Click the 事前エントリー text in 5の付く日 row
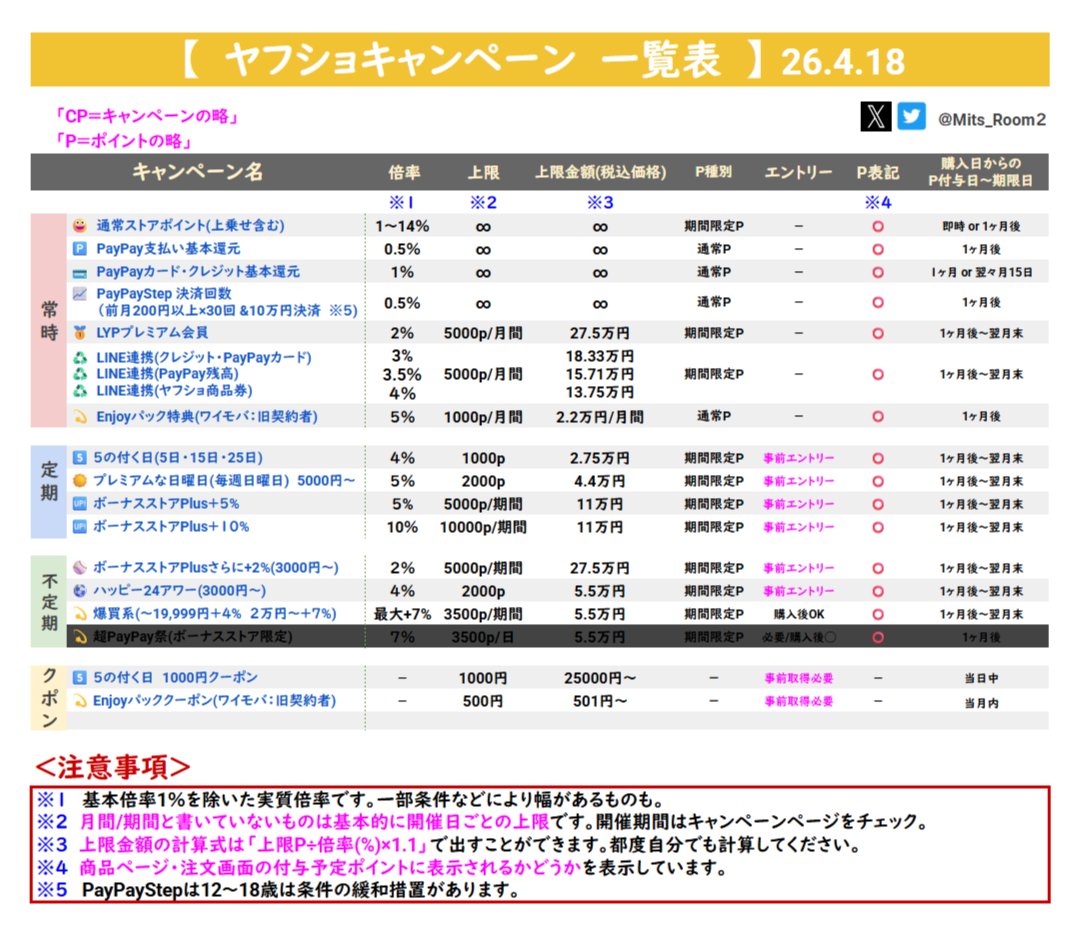 coord(799,458)
